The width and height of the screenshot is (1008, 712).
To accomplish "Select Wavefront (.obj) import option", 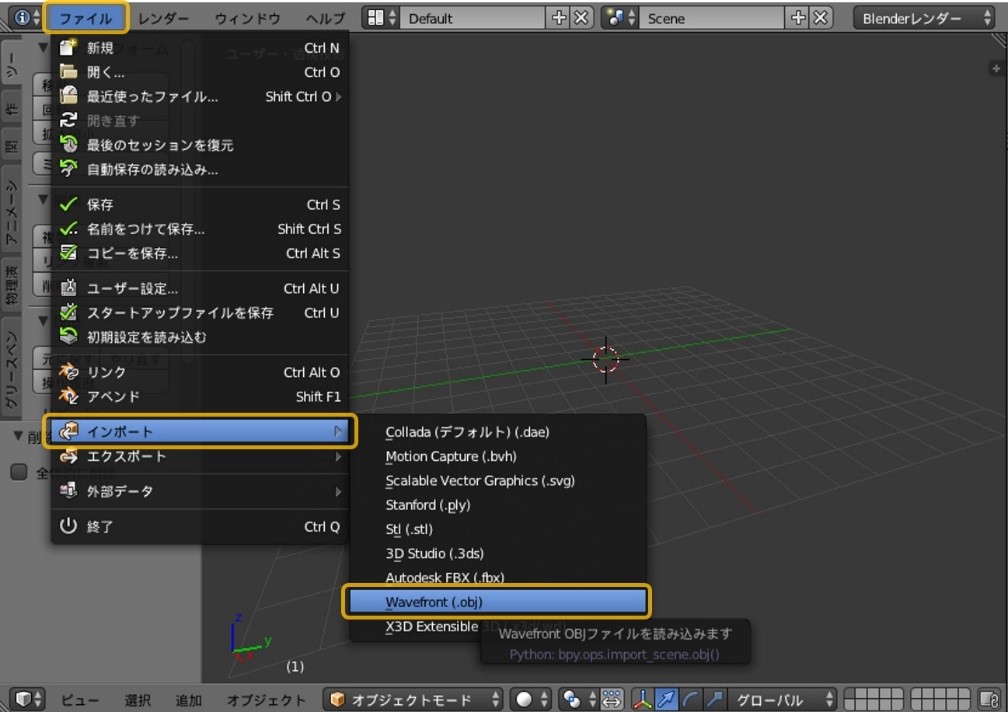I will point(497,601).
